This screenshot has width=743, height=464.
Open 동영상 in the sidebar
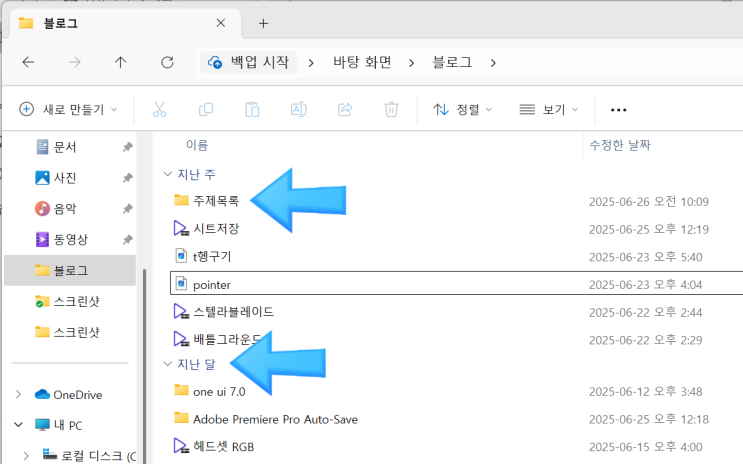coord(71,239)
